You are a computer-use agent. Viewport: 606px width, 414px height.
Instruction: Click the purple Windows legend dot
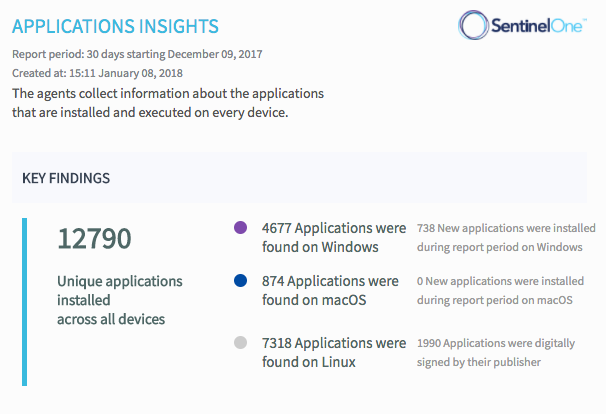point(239,228)
